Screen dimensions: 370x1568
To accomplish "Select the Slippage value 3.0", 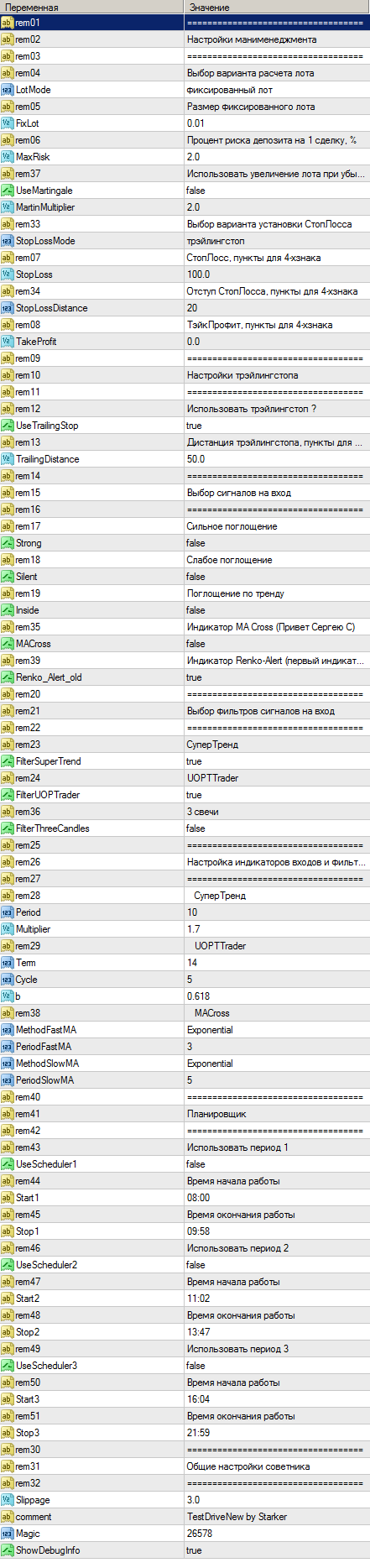I will pyautogui.click(x=193, y=1500).
